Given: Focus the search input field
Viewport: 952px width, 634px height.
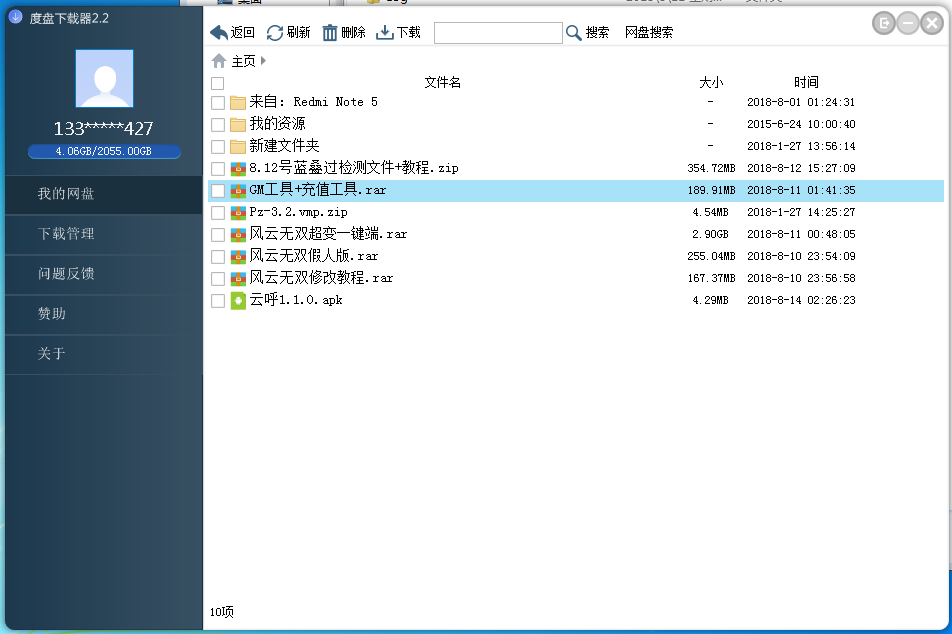Looking at the screenshot, I should tap(498, 33).
